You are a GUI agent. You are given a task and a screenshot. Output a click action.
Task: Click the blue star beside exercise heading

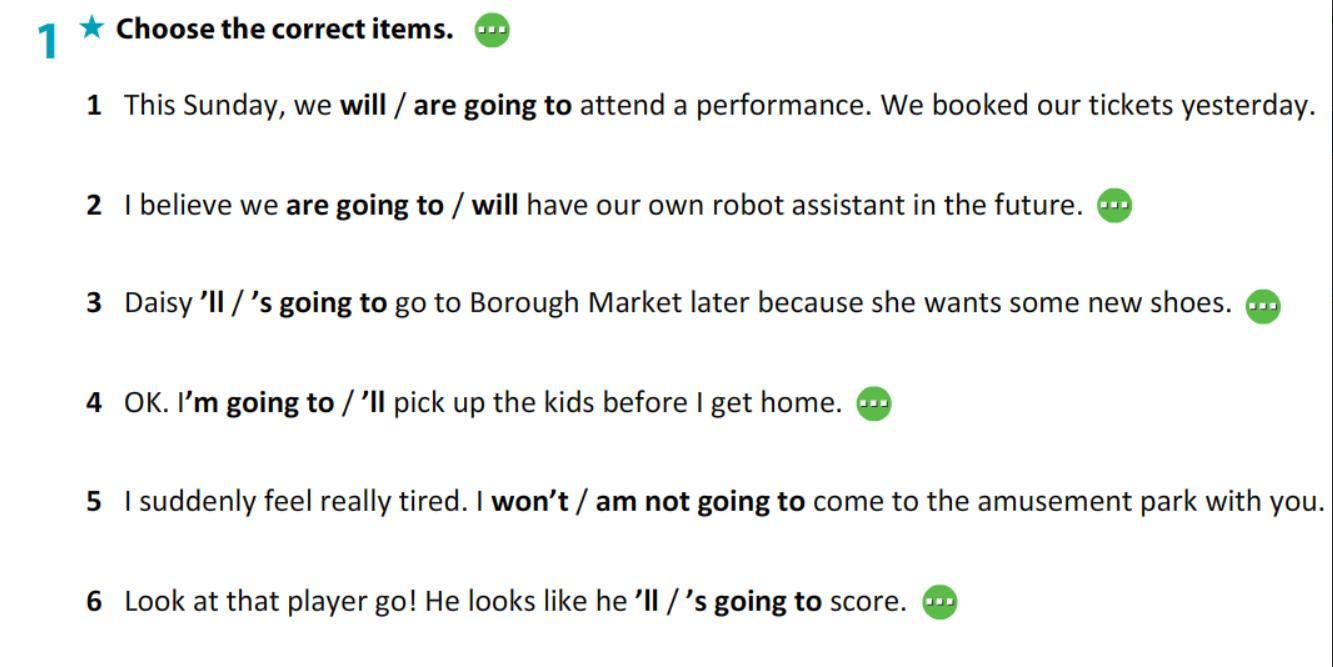pyautogui.click(x=92, y=27)
